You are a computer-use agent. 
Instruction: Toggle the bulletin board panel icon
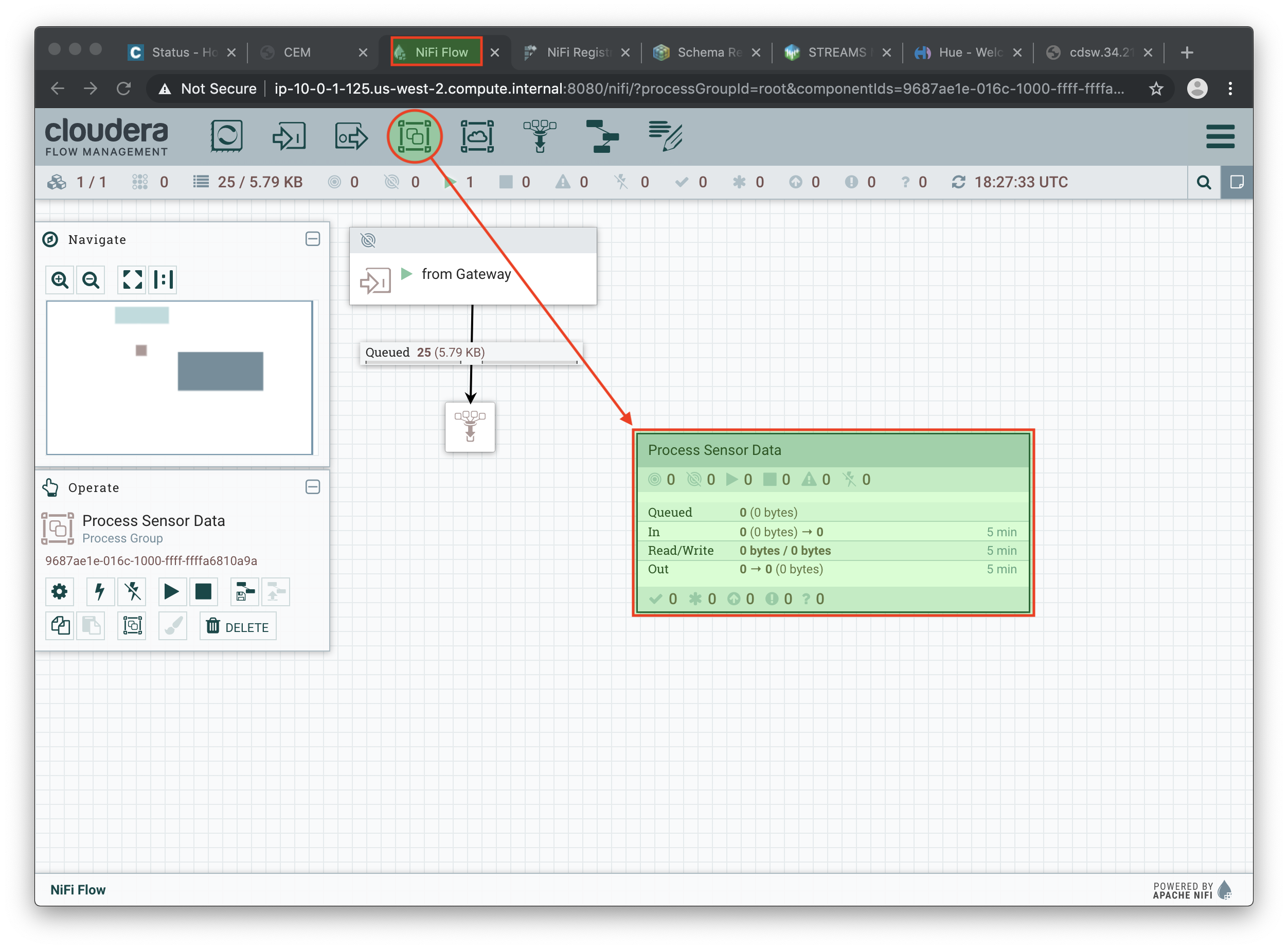pyautogui.click(x=1237, y=182)
